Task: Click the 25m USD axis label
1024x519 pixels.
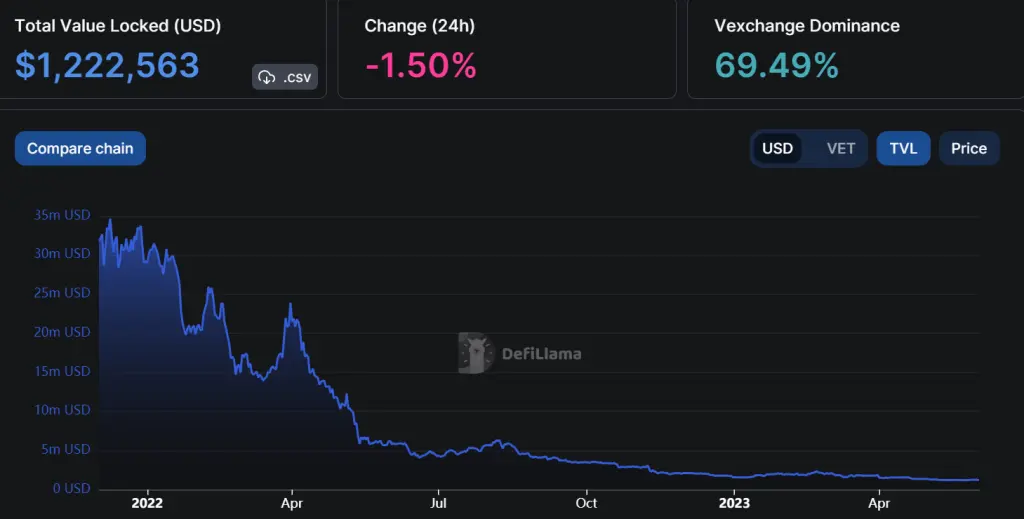Action: click(x=62, y=292)
